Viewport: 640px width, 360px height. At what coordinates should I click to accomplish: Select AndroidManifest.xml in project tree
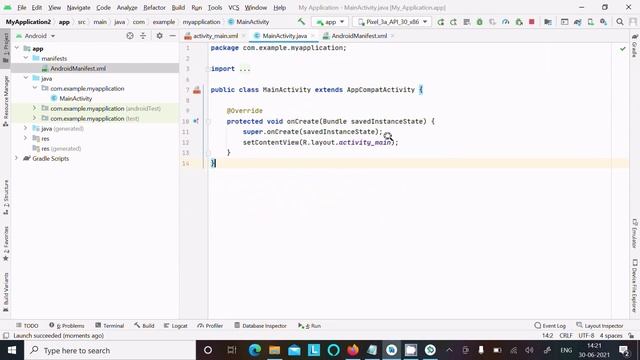click(x=78, y=68)
